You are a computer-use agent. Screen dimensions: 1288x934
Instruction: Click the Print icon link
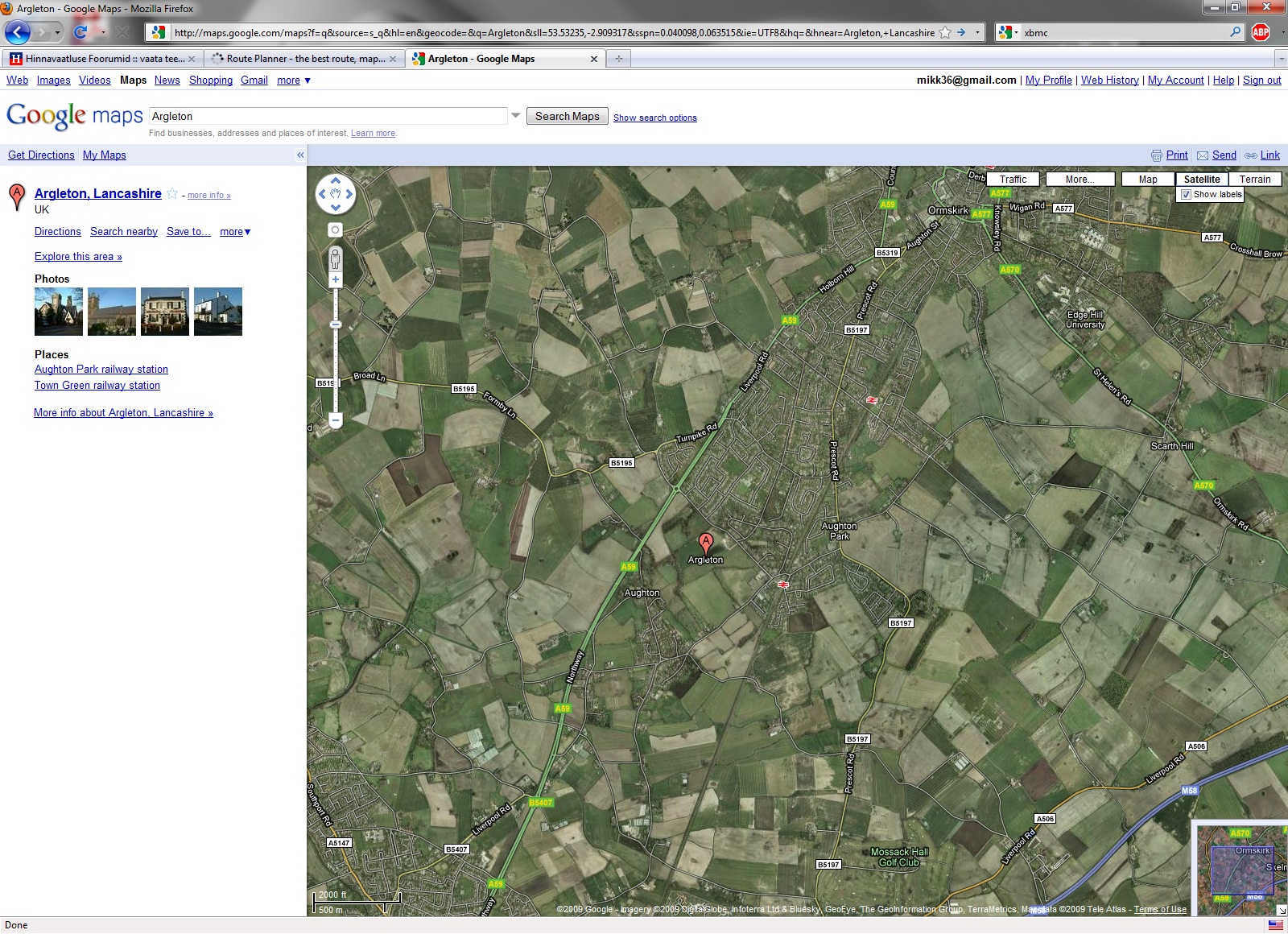1157,155
